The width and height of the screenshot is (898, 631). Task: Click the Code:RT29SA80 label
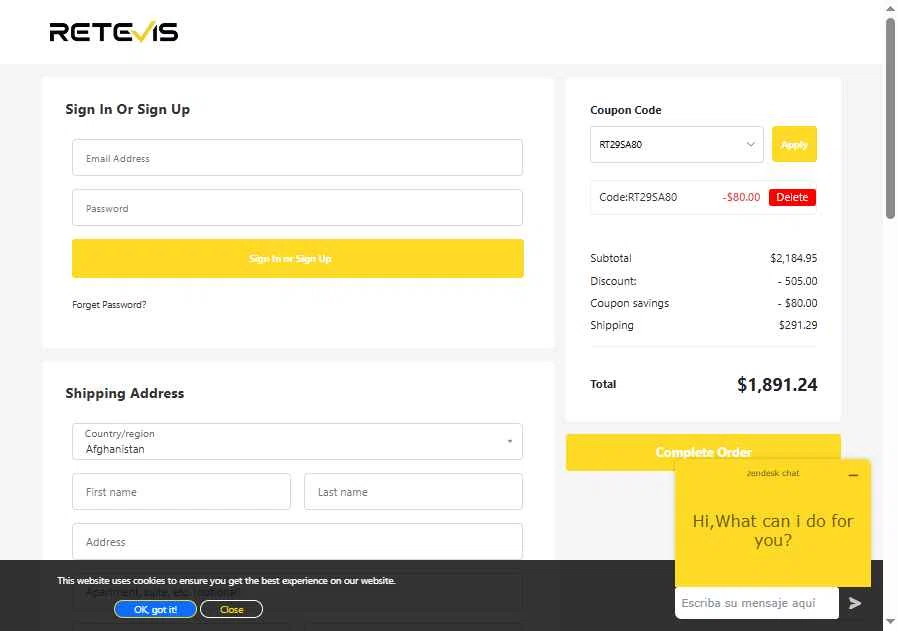(x=638, y=197)
